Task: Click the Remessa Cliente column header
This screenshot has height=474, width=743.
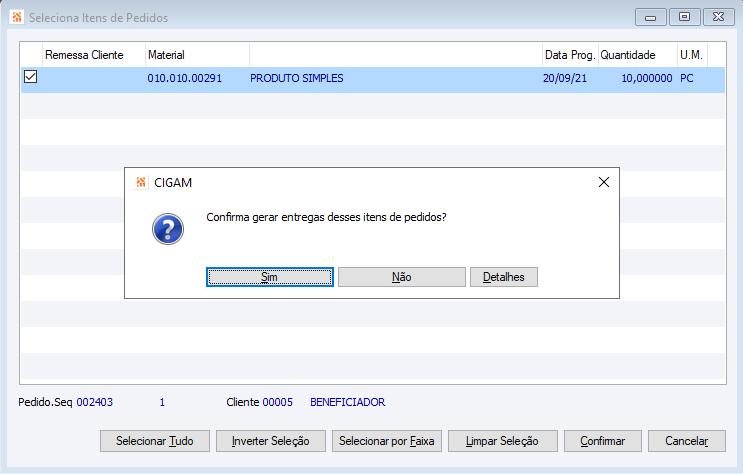Action: [x=94, y=55]
